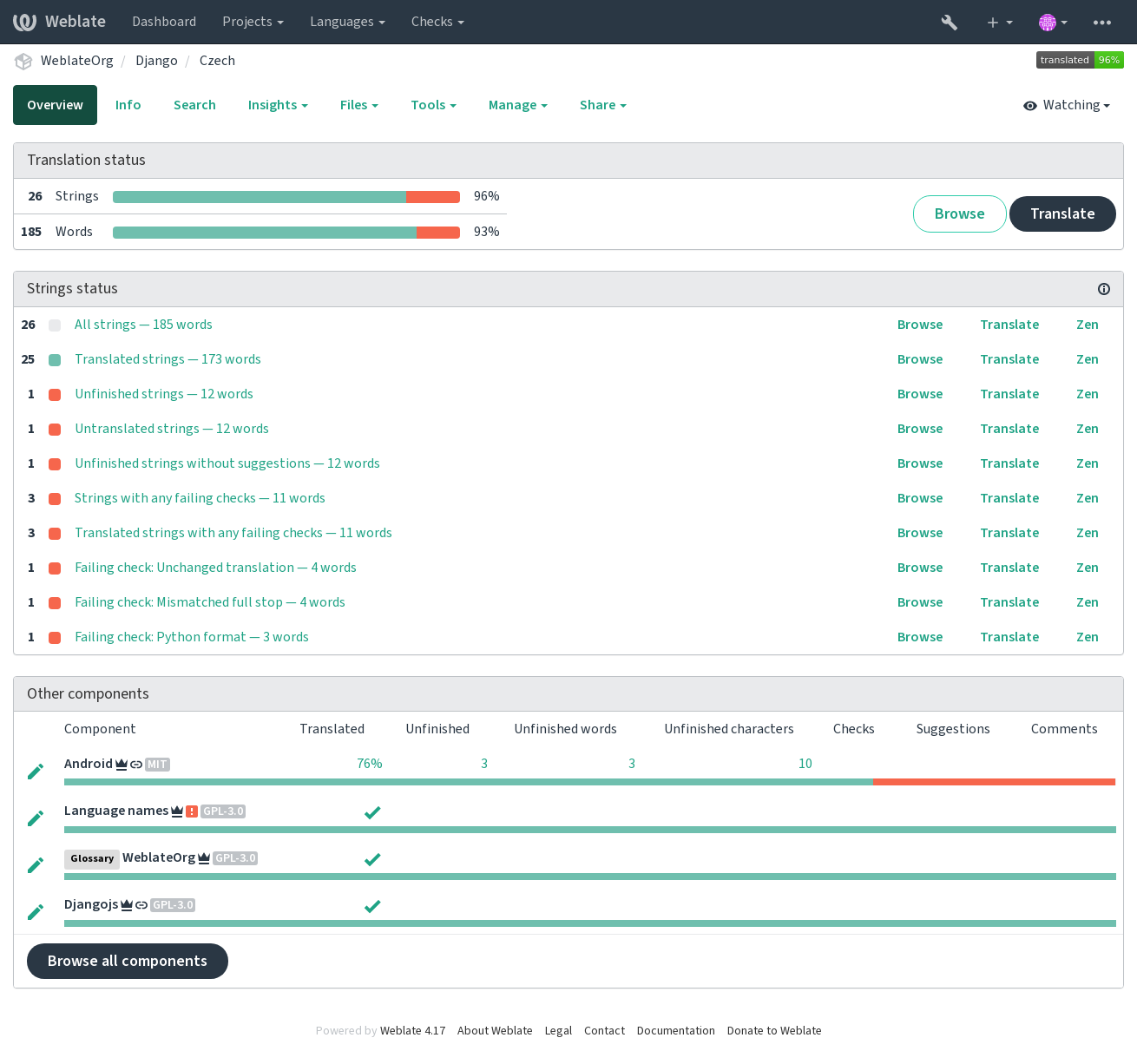Screen dimensions: 1137x1064
Task: Open the Documentation footer link
Action: point(676,1031)
